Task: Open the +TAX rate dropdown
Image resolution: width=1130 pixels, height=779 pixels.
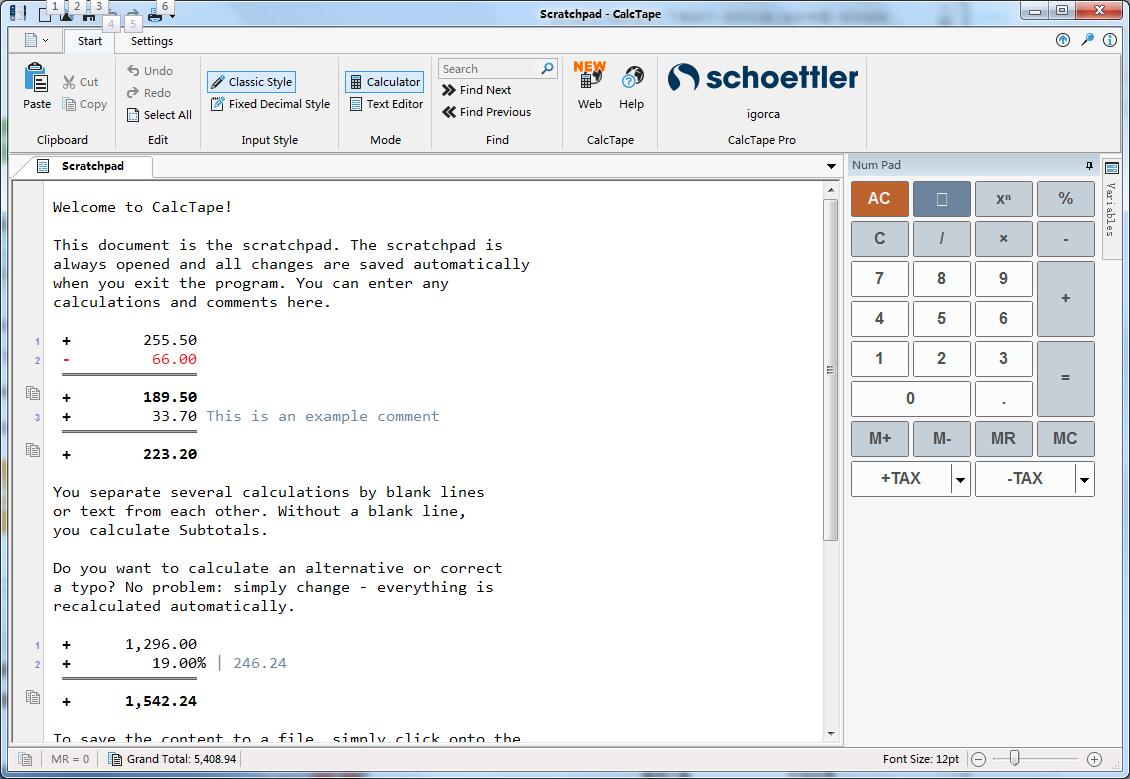Action: click(959, 478)
